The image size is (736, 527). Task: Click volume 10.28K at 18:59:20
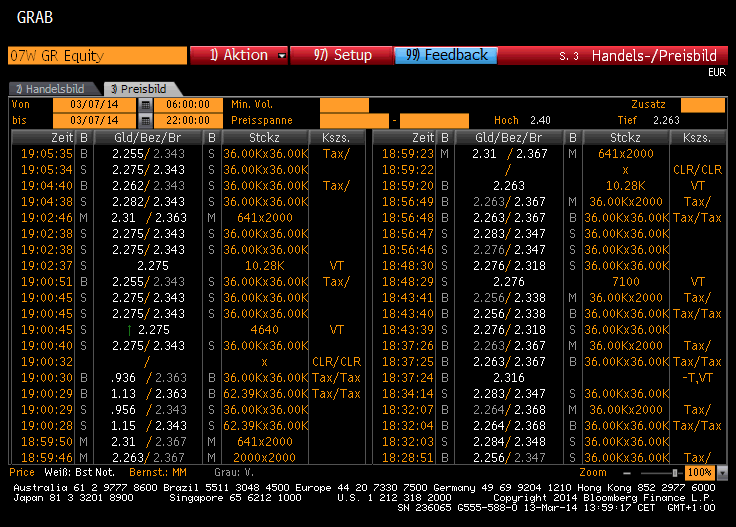626,186
